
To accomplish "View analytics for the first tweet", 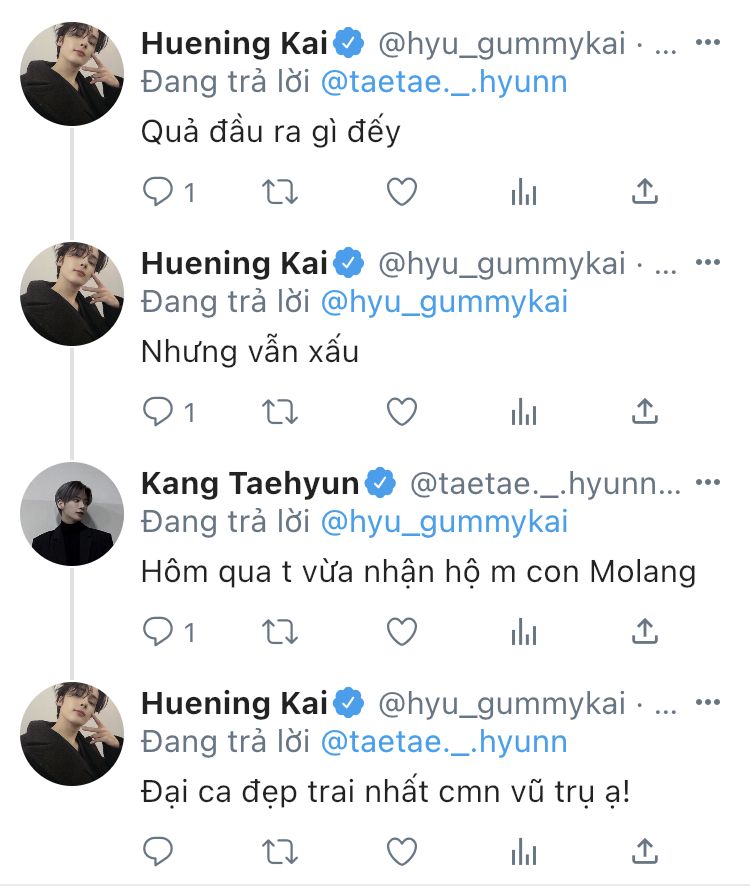I will (524, 191).
